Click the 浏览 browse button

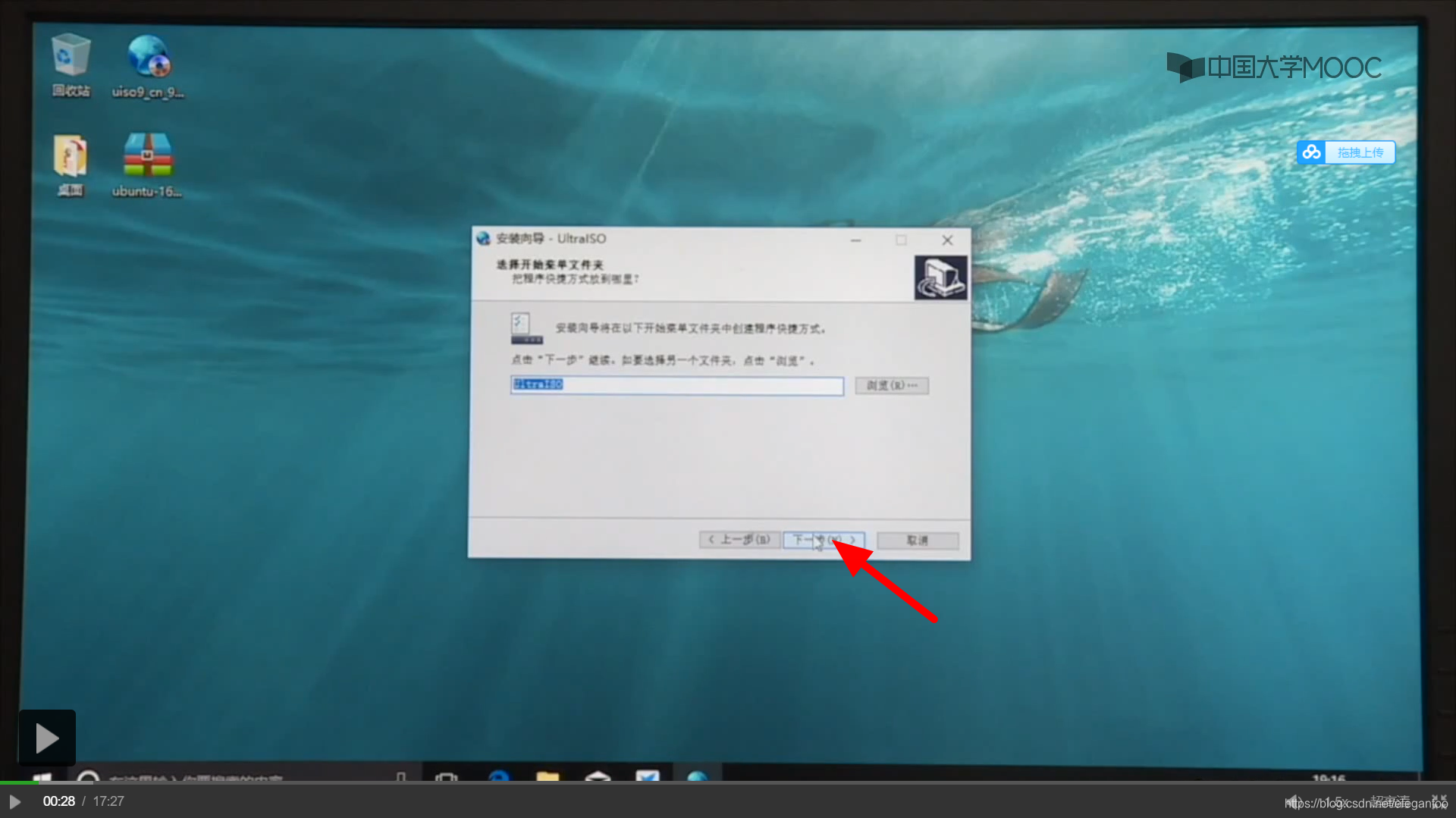click(892, 385)
